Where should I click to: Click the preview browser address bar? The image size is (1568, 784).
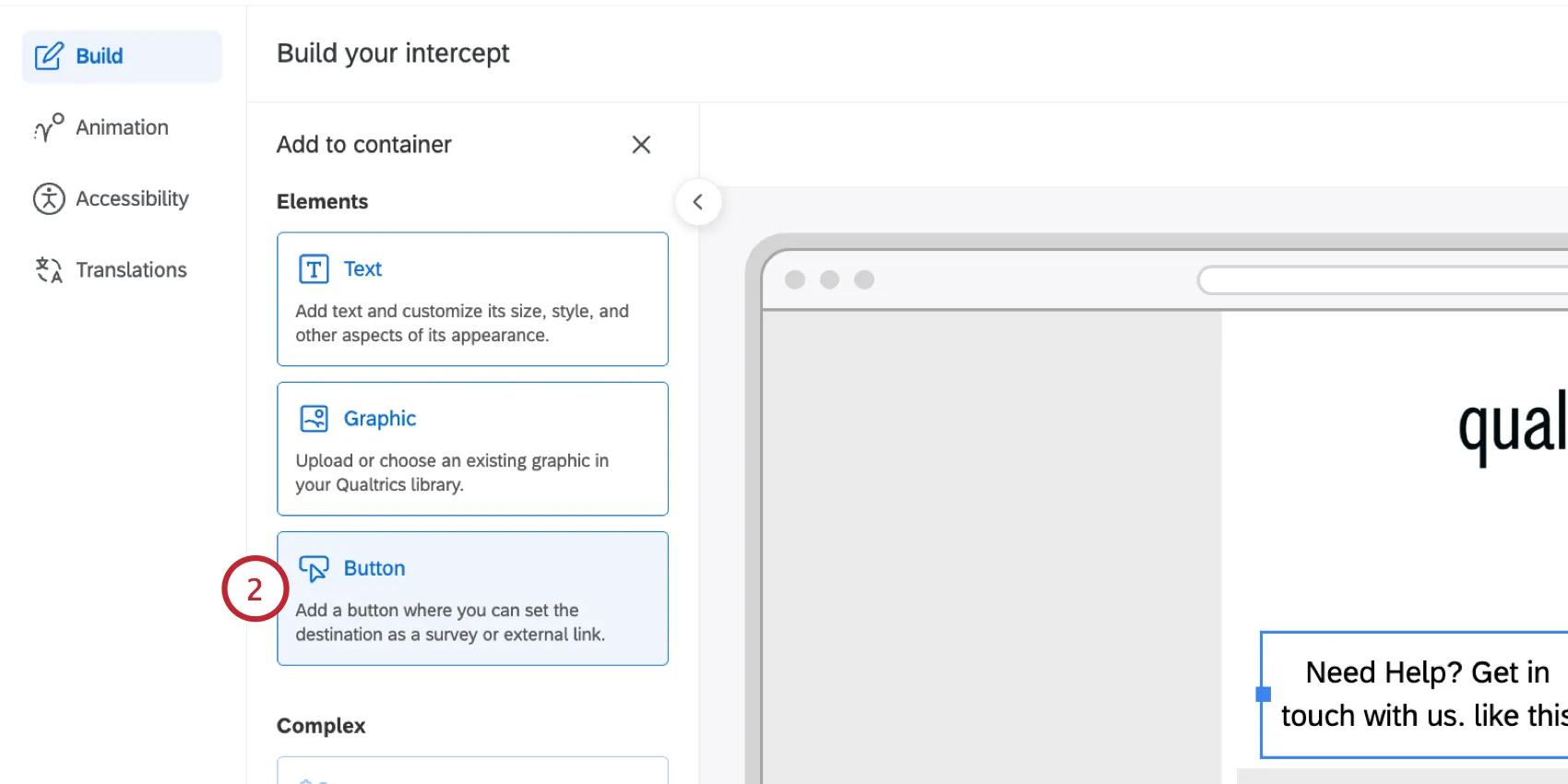coord(1383,279)
